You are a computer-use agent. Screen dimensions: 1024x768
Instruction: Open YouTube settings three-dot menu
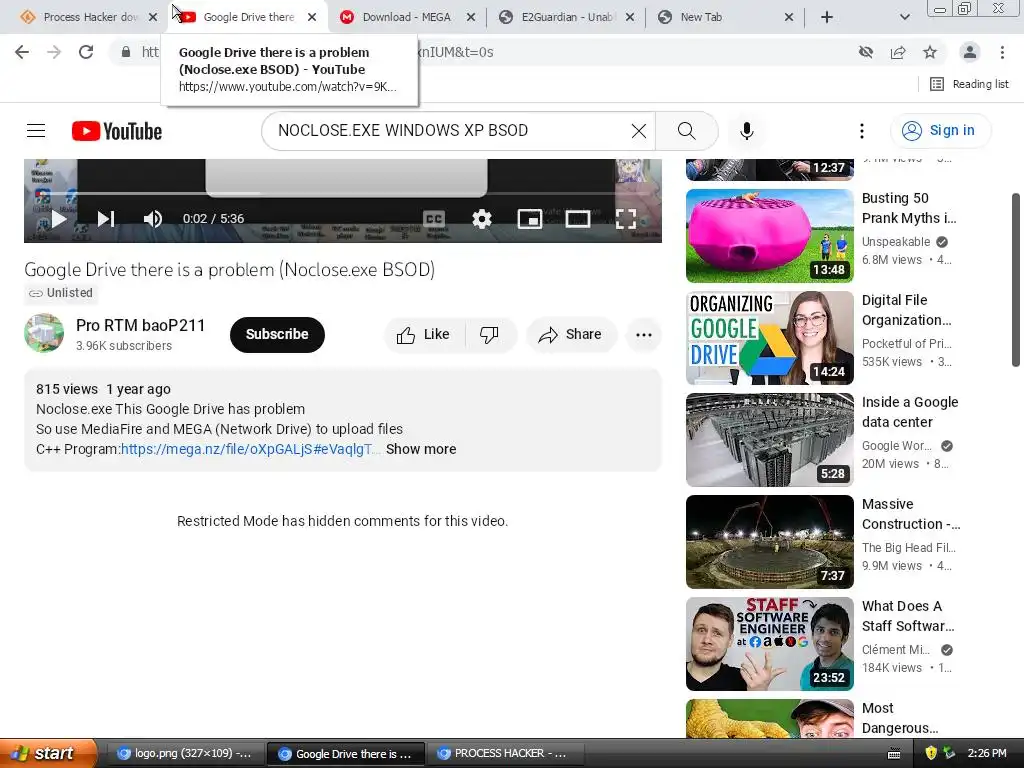(861, 131)
